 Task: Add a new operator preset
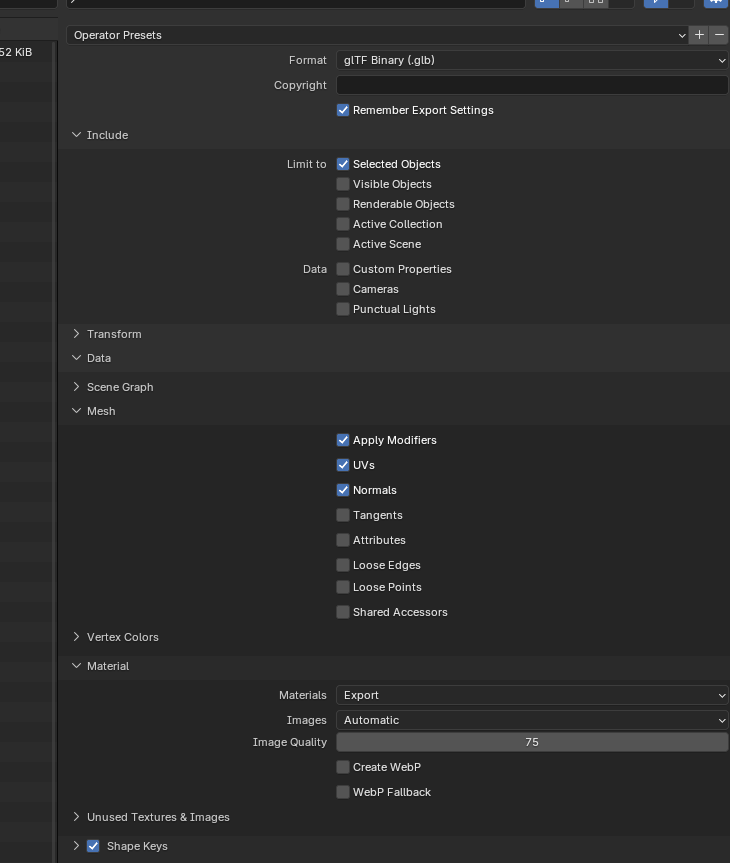[699, 35]
